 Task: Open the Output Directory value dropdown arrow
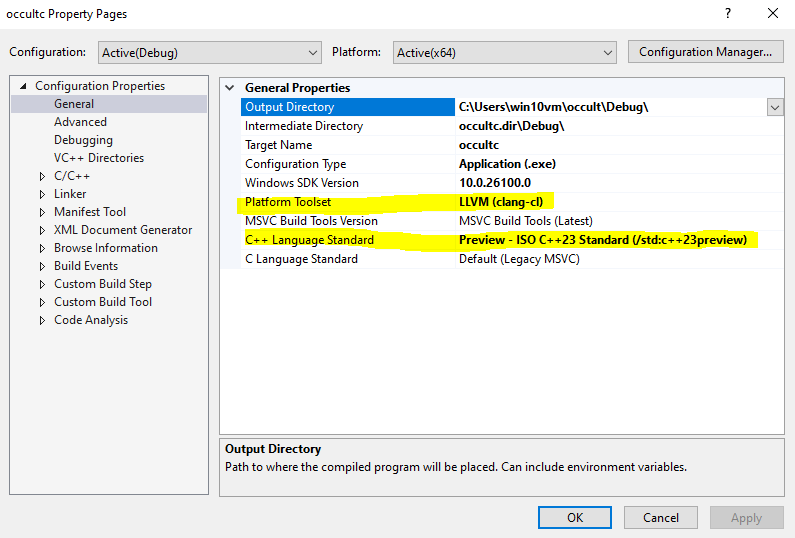775,107
